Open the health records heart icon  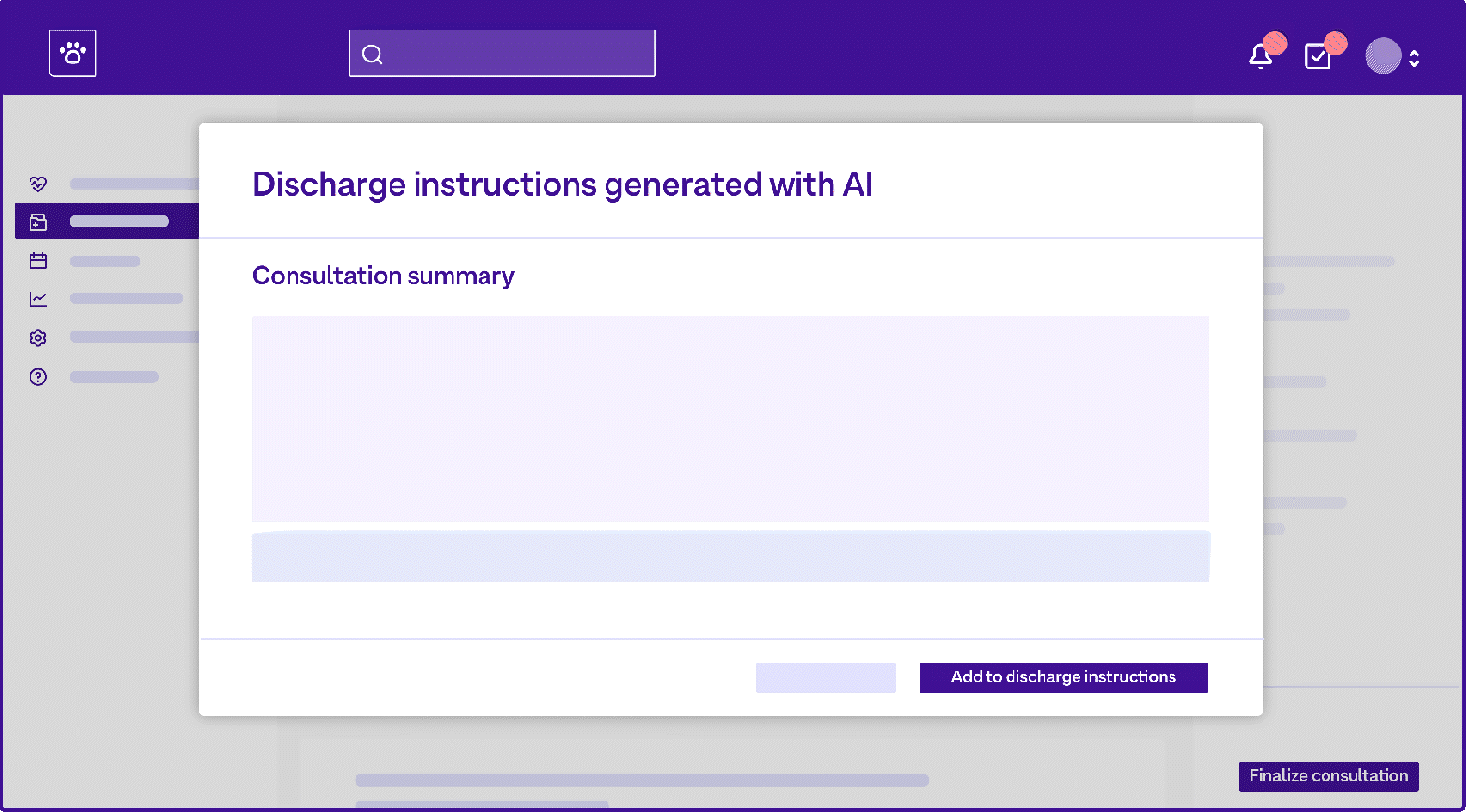(37, 183)
